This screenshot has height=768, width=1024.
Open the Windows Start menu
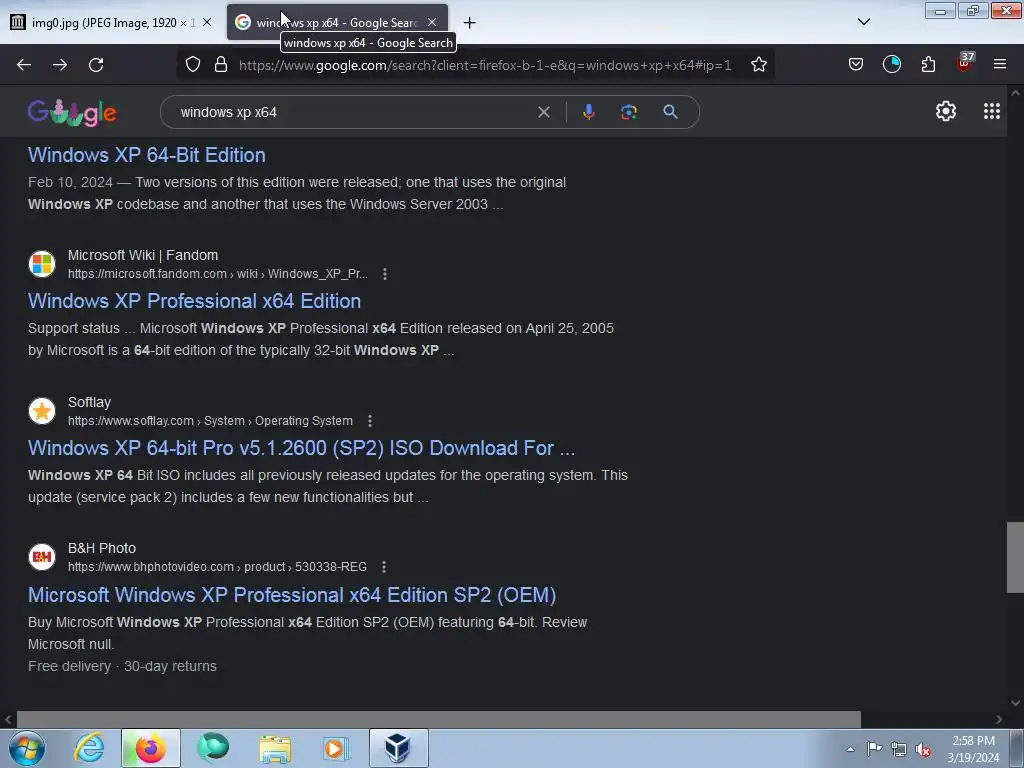[x=27, y=748]
